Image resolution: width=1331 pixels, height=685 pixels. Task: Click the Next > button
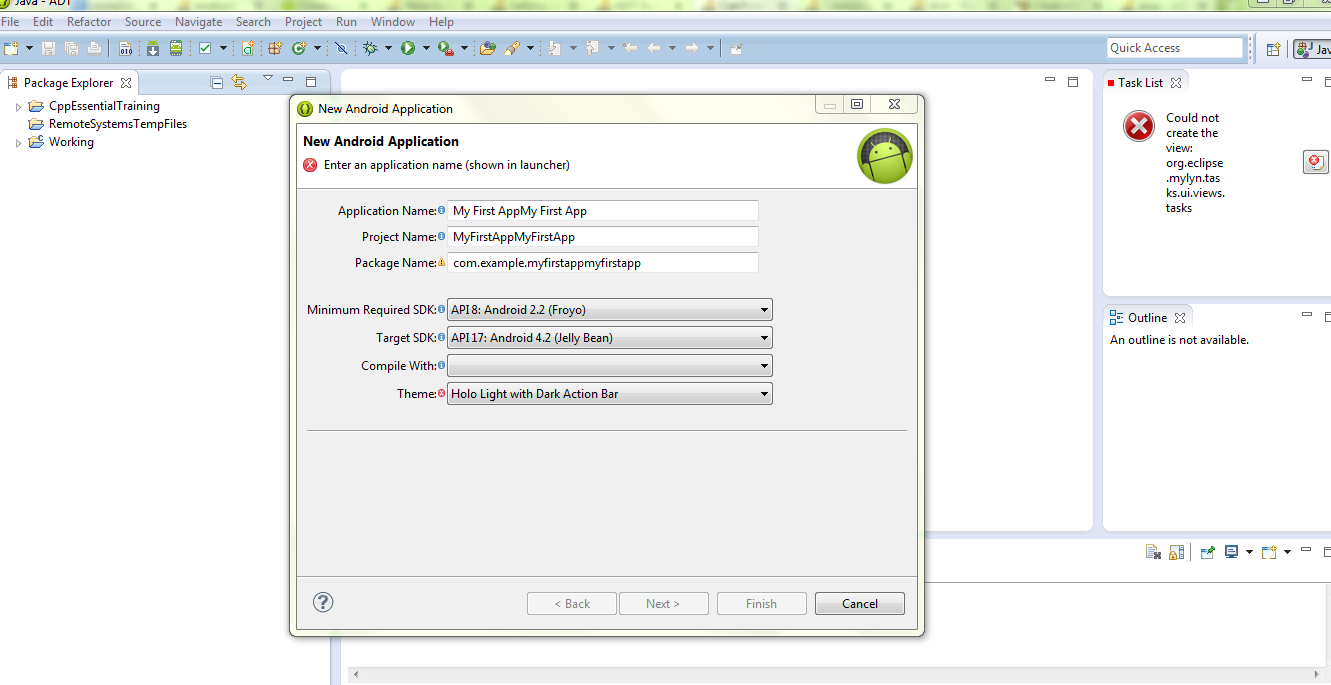pyautogui.click(x=663, y=604)
